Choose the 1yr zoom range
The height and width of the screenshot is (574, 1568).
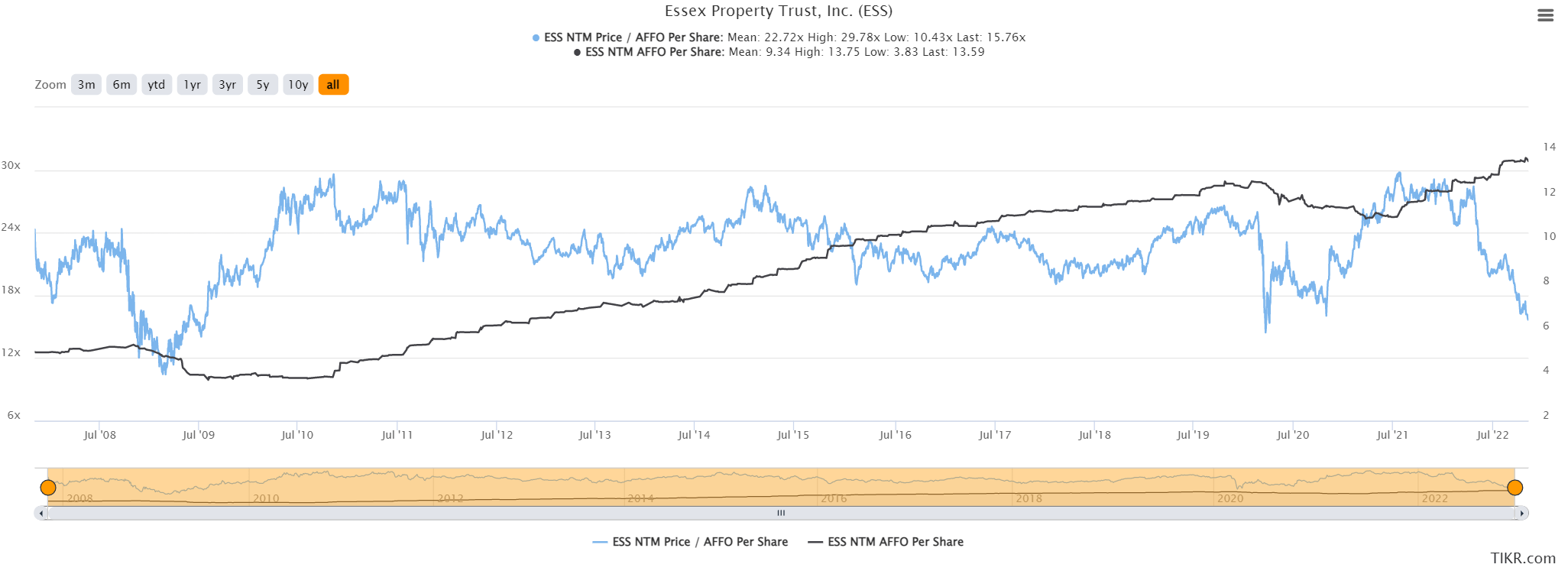[x=193, y=85]
